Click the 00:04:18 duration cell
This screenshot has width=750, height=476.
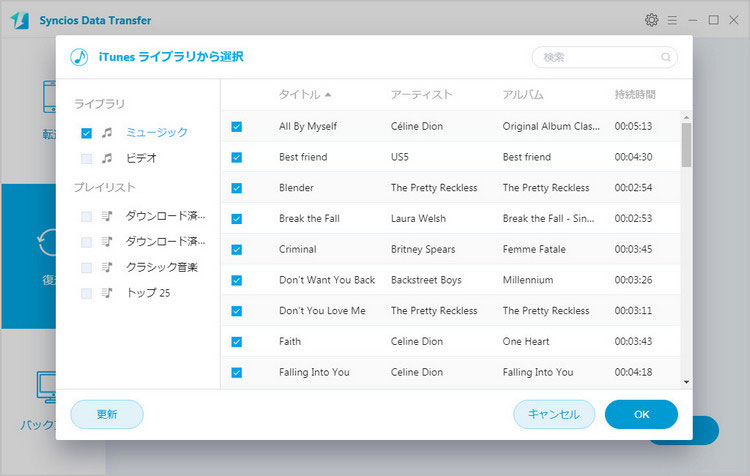(633, 372)
